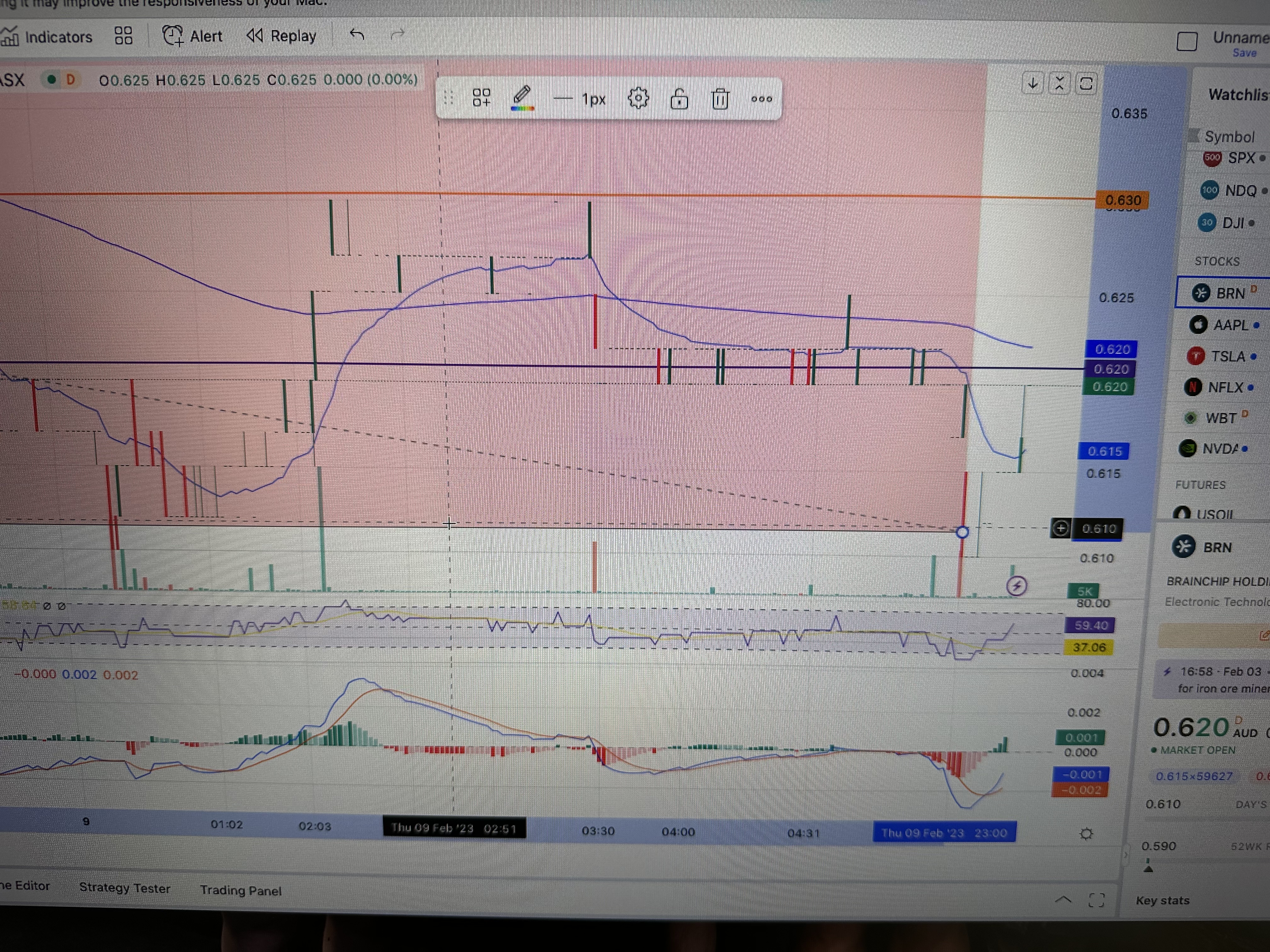Click the 02:51 time axis label
This screenshot has height=952, width=1270.
pyautogui.click(x=454, y=828)
